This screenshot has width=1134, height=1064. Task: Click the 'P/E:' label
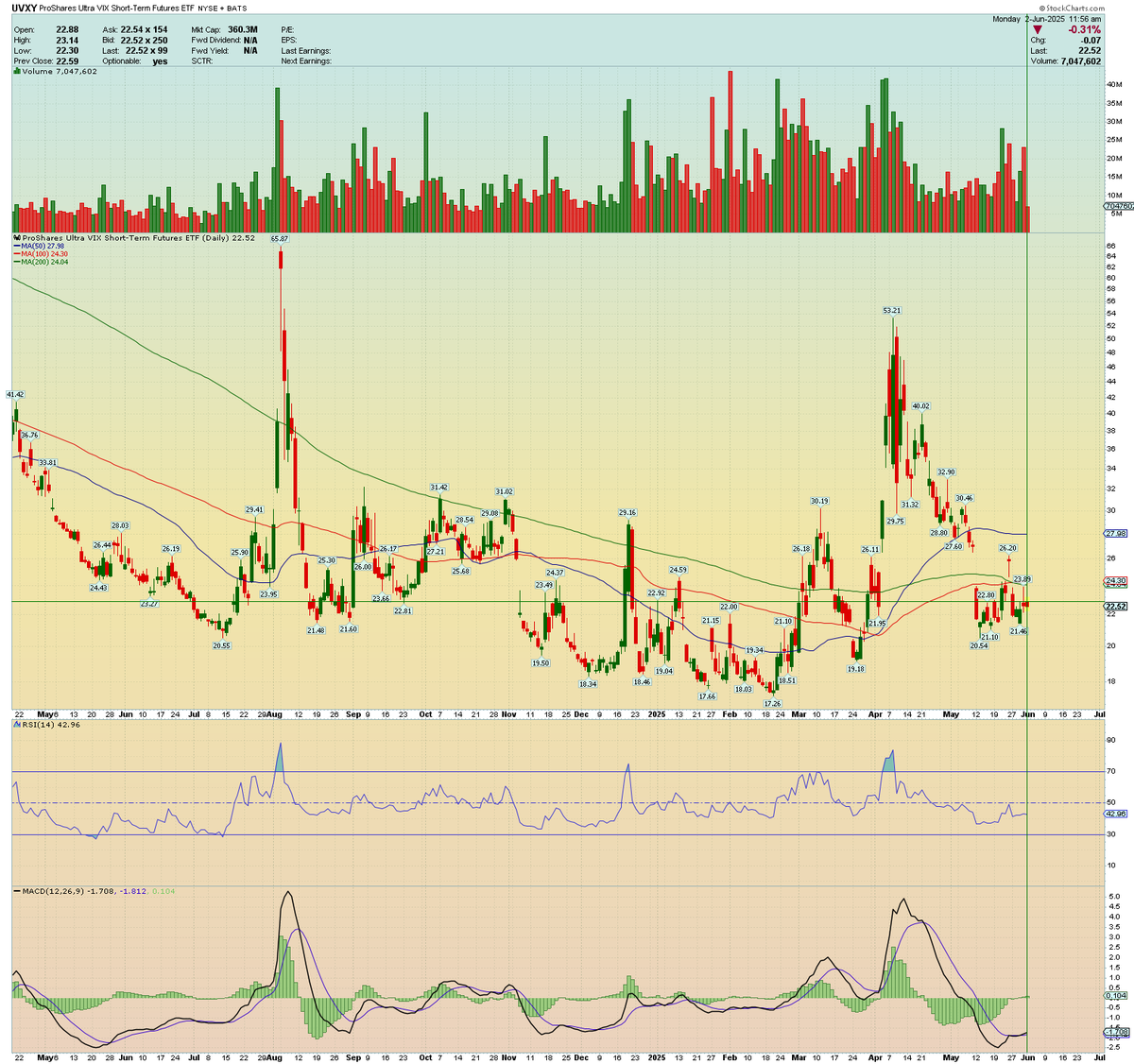[x=288, y=30]
